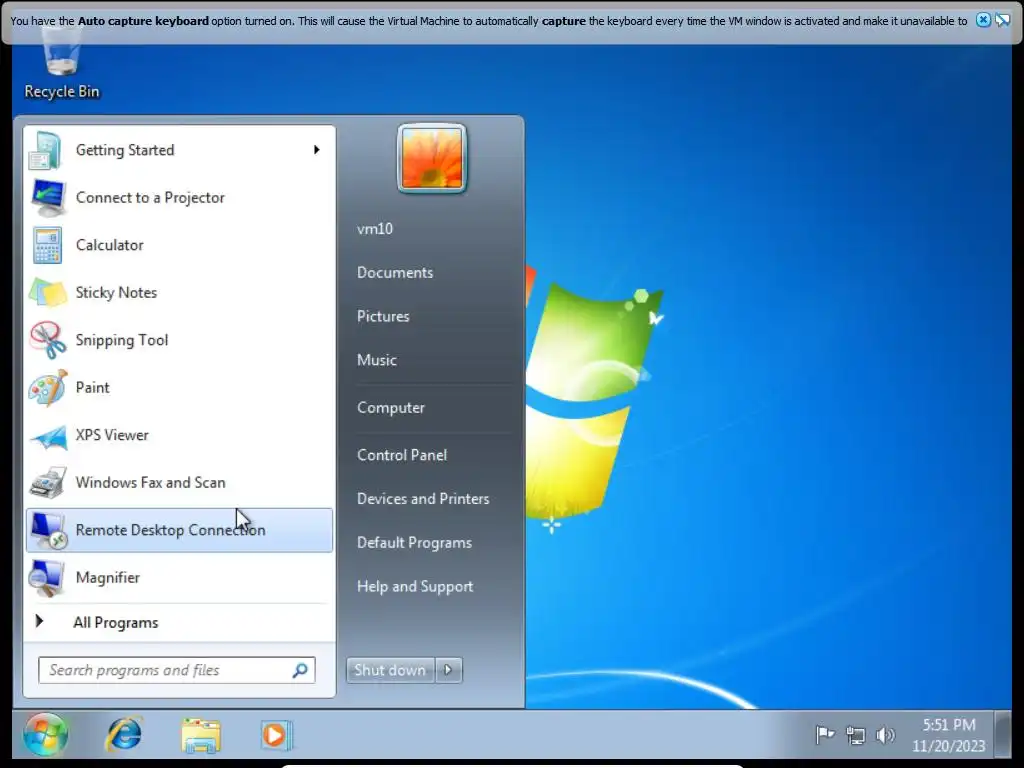
Task: Select the Sticky Notes label text
Action: [x=116, y=293]
